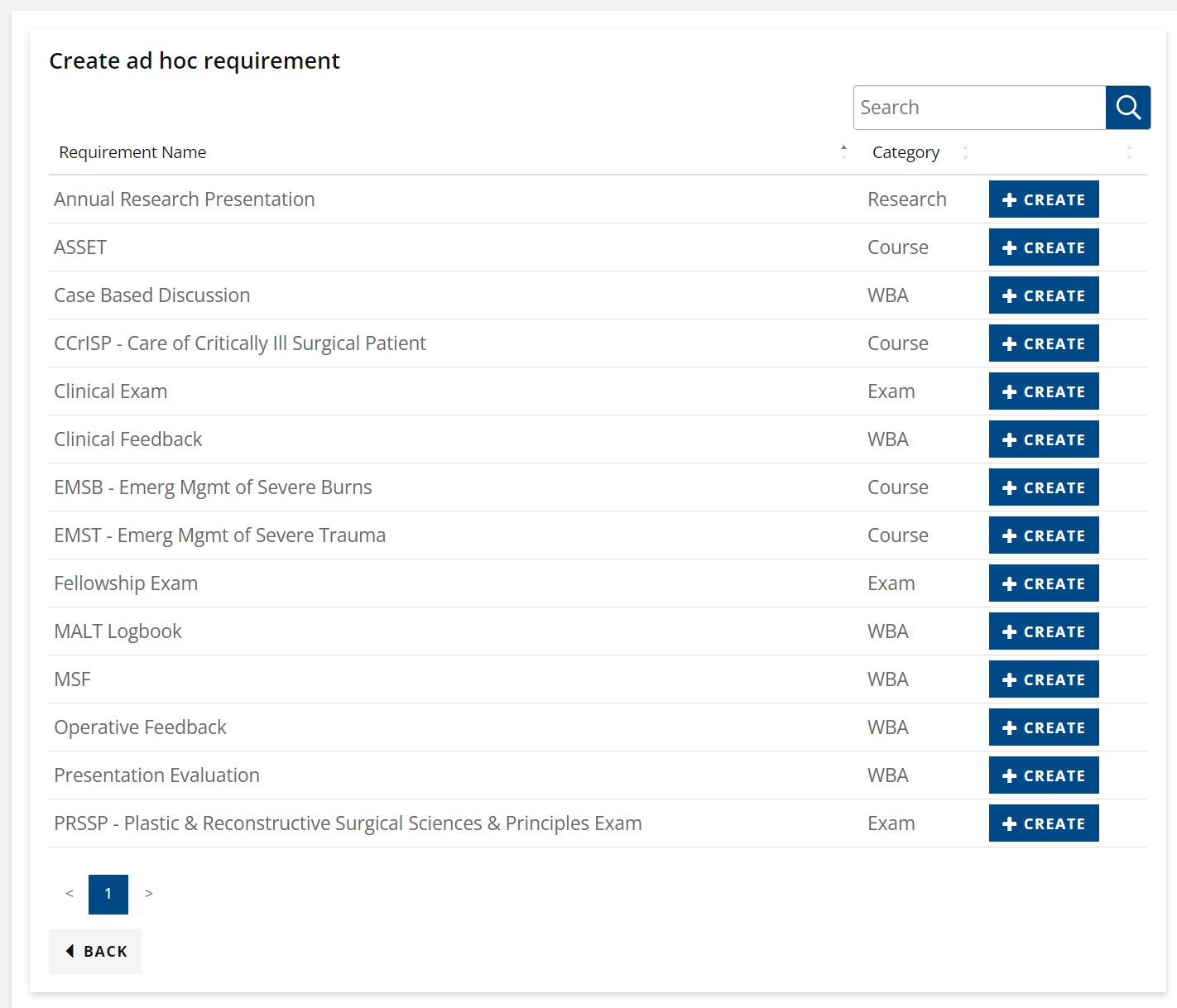The height and width of the screenshot is (1008, 1177).
Task: Add Case Based Discussion via Create
Action: [x=1043, y=295]
